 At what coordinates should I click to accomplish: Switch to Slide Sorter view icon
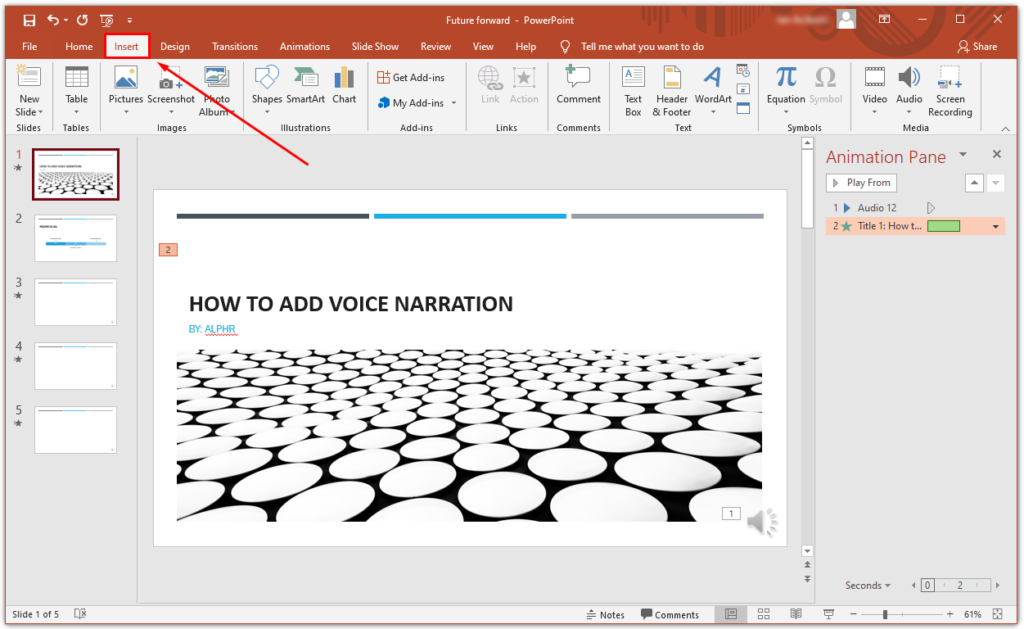pyautogui.click(x=763, y=614)
